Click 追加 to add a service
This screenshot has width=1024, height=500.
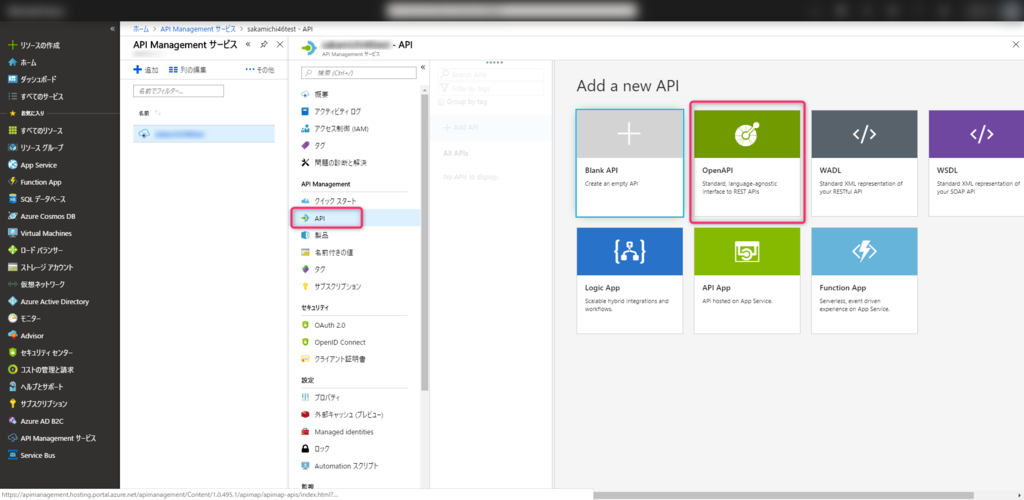[x=146, y=70]
